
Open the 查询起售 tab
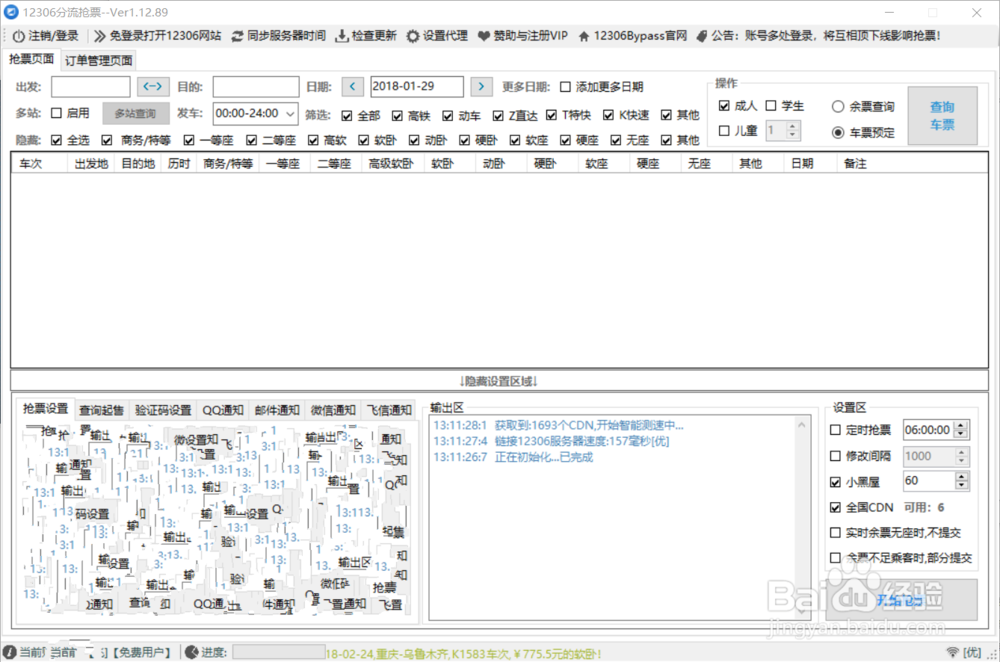tap(101, 410)
